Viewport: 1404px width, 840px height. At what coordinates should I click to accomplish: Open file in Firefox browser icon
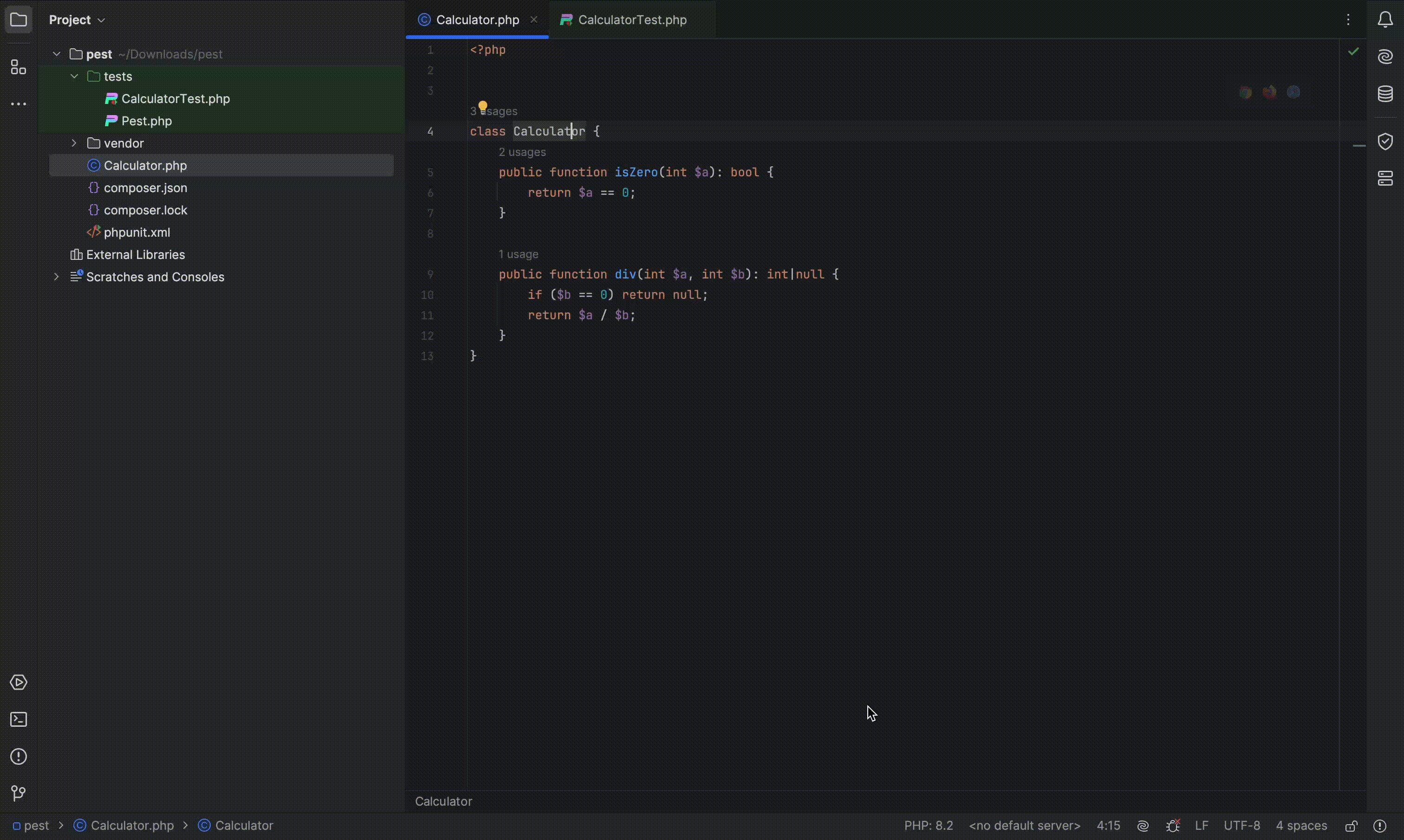coord(1270,93)
